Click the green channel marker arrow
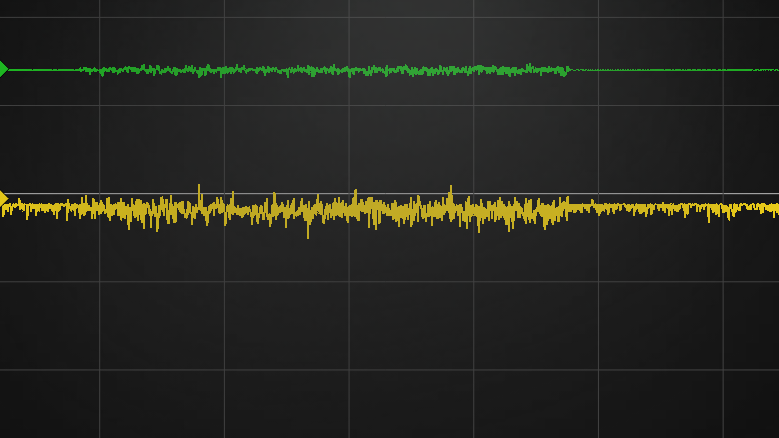 point(4,69)
